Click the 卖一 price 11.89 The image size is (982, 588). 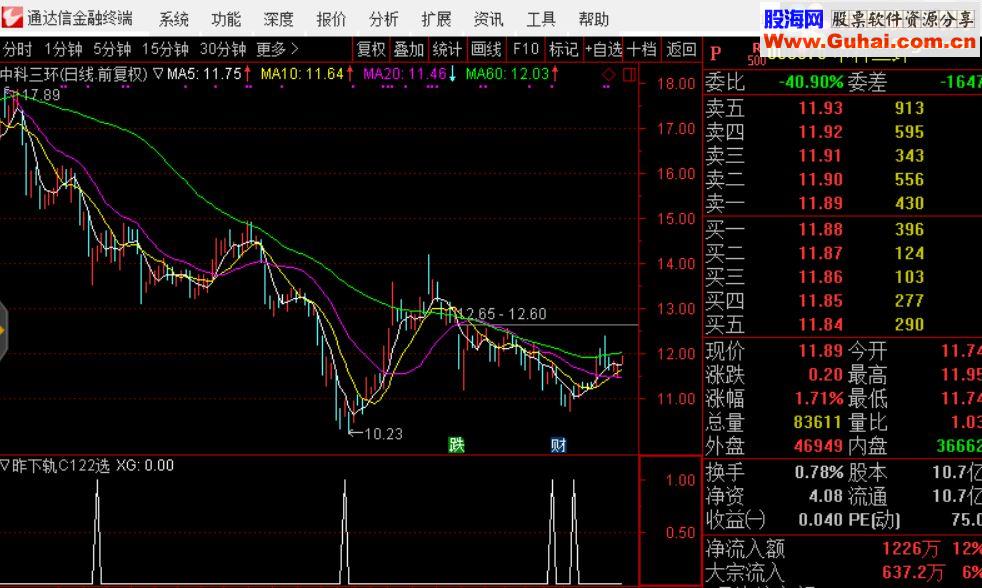click(820, 204)
